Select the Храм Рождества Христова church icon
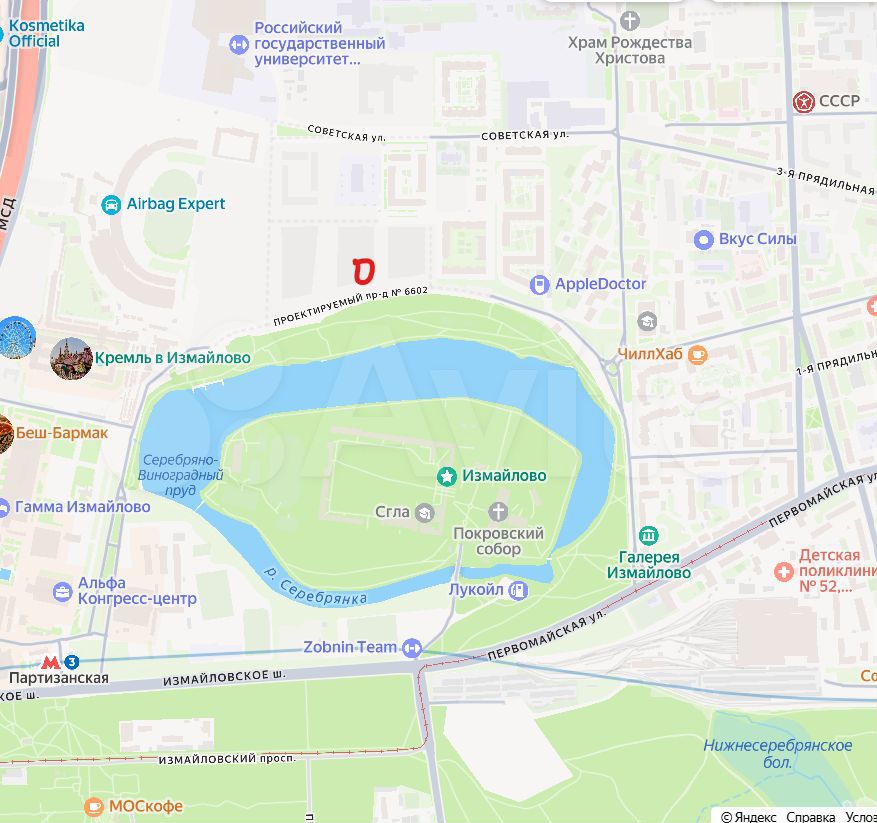This screenshot has height=823, width=877. [x=630, y=21]
